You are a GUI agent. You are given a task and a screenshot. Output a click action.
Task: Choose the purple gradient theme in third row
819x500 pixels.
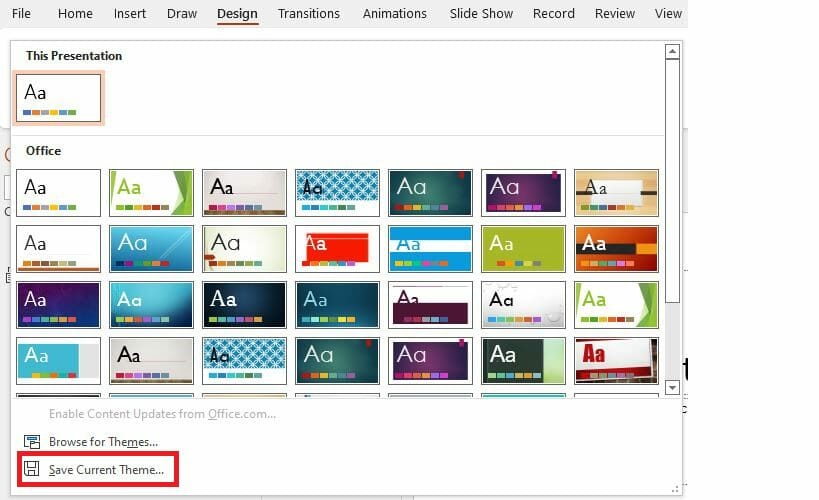pyautogui.click(x=59, y=305)
